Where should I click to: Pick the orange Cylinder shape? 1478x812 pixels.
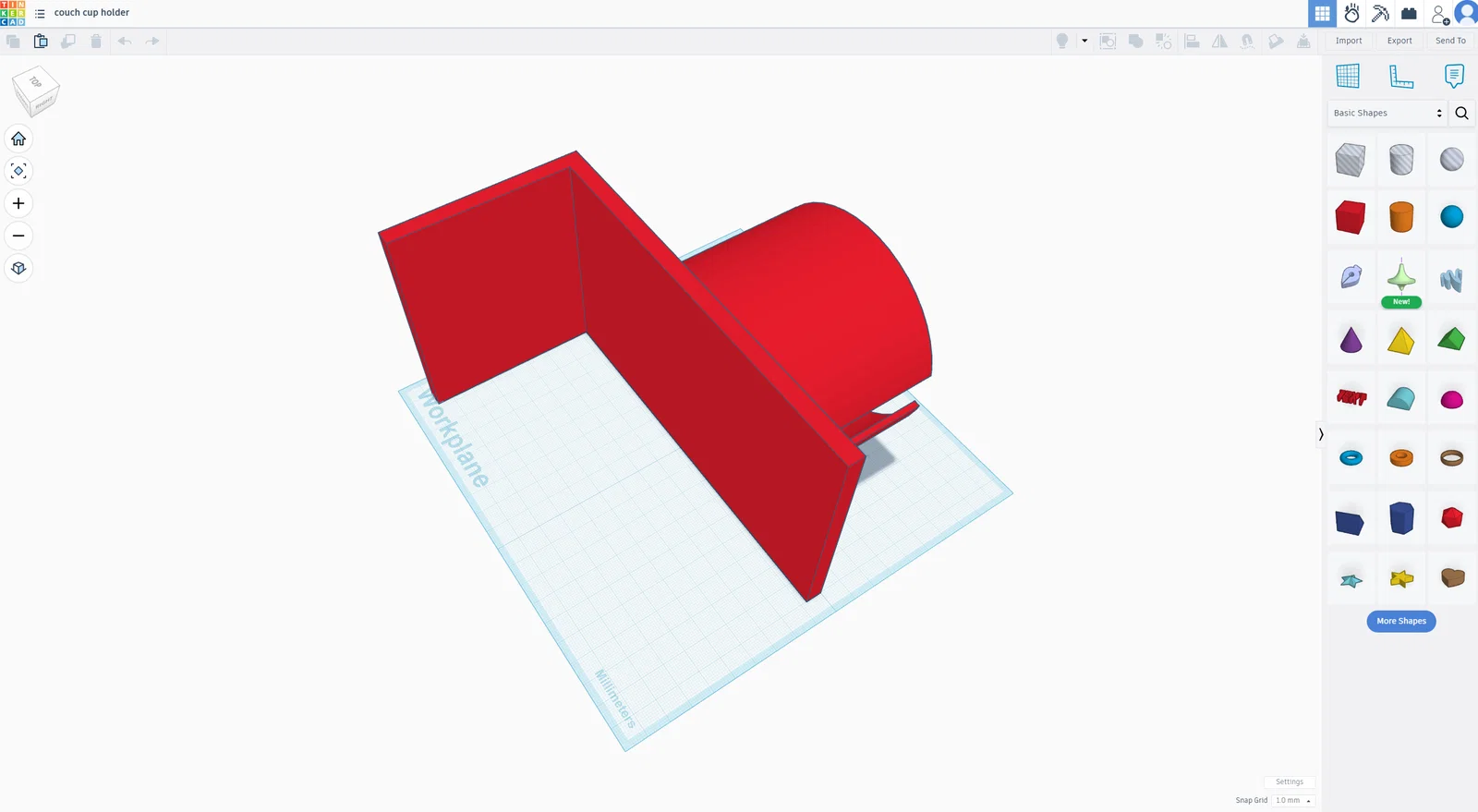click(1401, 217)
